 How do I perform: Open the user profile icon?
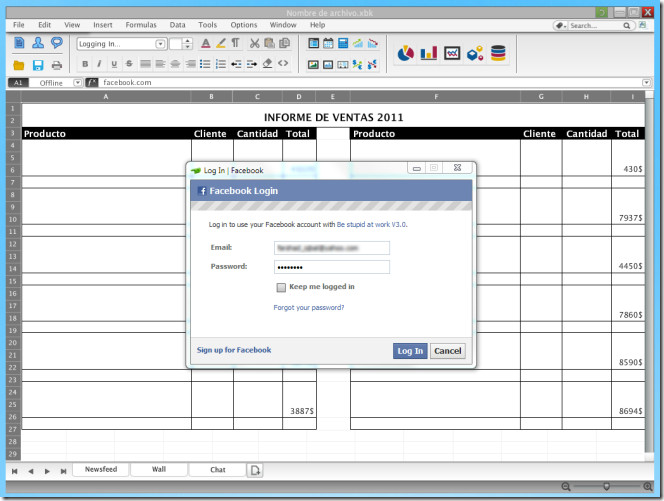[38, 43]
